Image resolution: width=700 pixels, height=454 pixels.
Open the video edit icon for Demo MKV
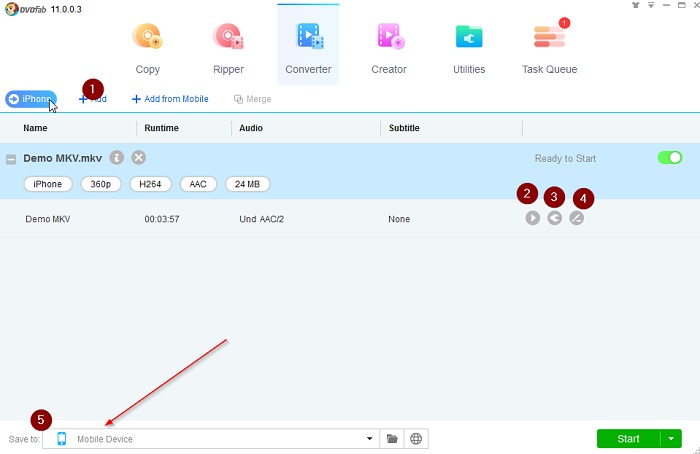576,218
